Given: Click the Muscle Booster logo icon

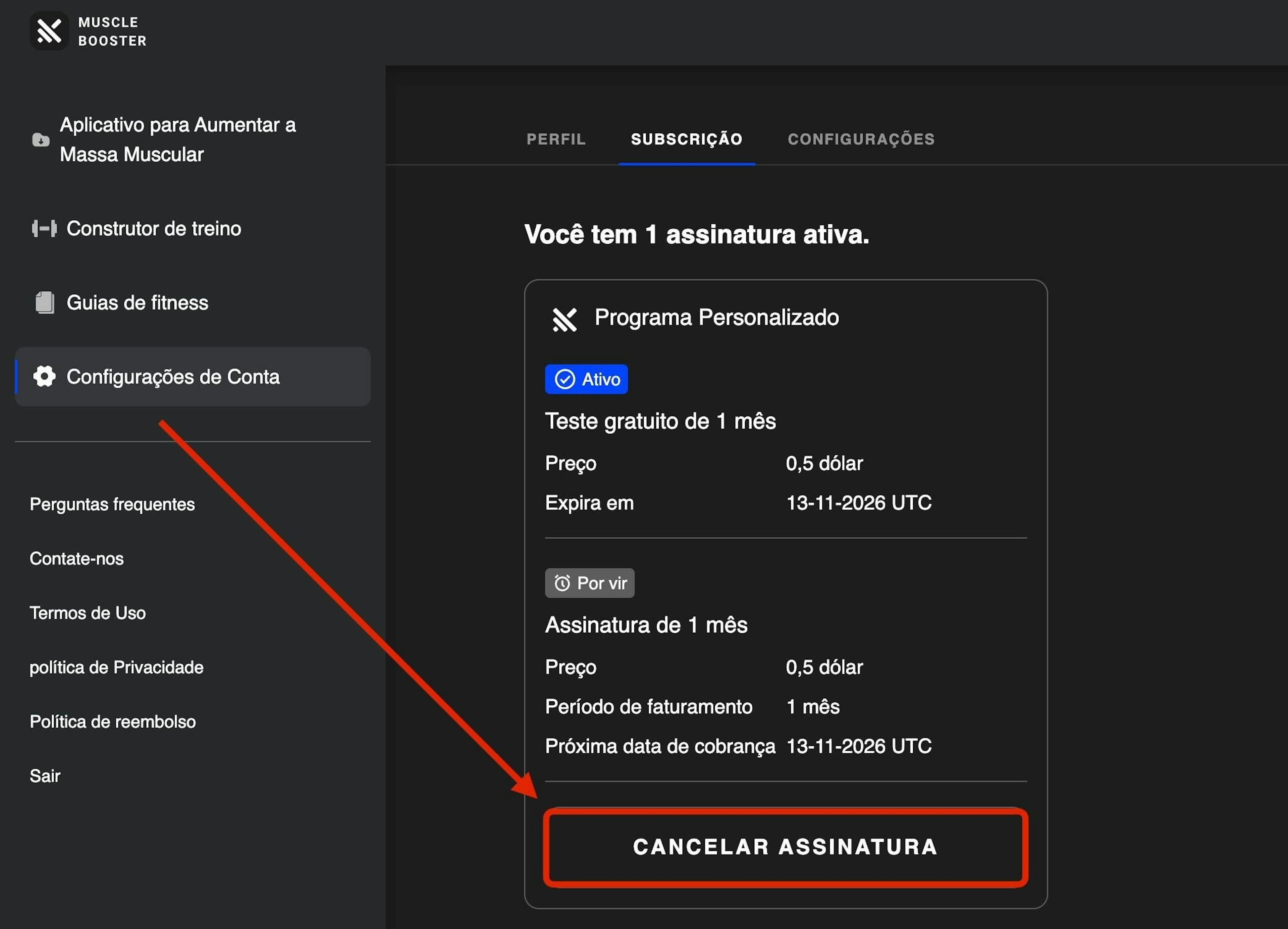Looking at the screenshot, I should pyautogui.click(x=49, y=31).
